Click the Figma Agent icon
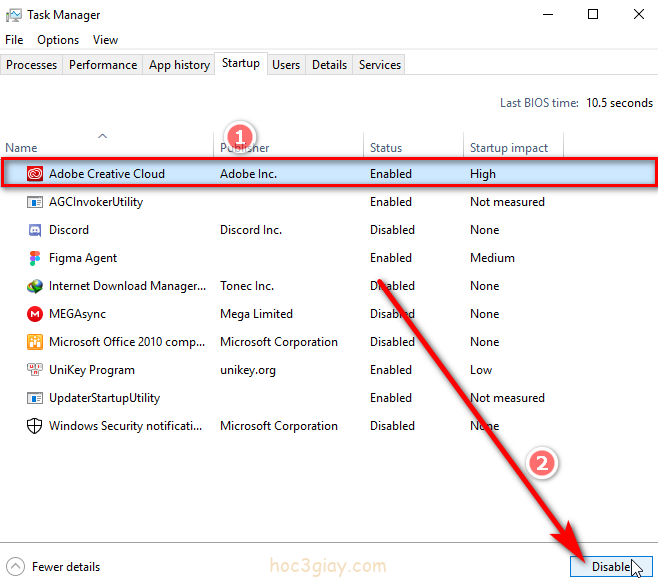Viewport: 658px width, 587px height. click(x=34, y=258)
